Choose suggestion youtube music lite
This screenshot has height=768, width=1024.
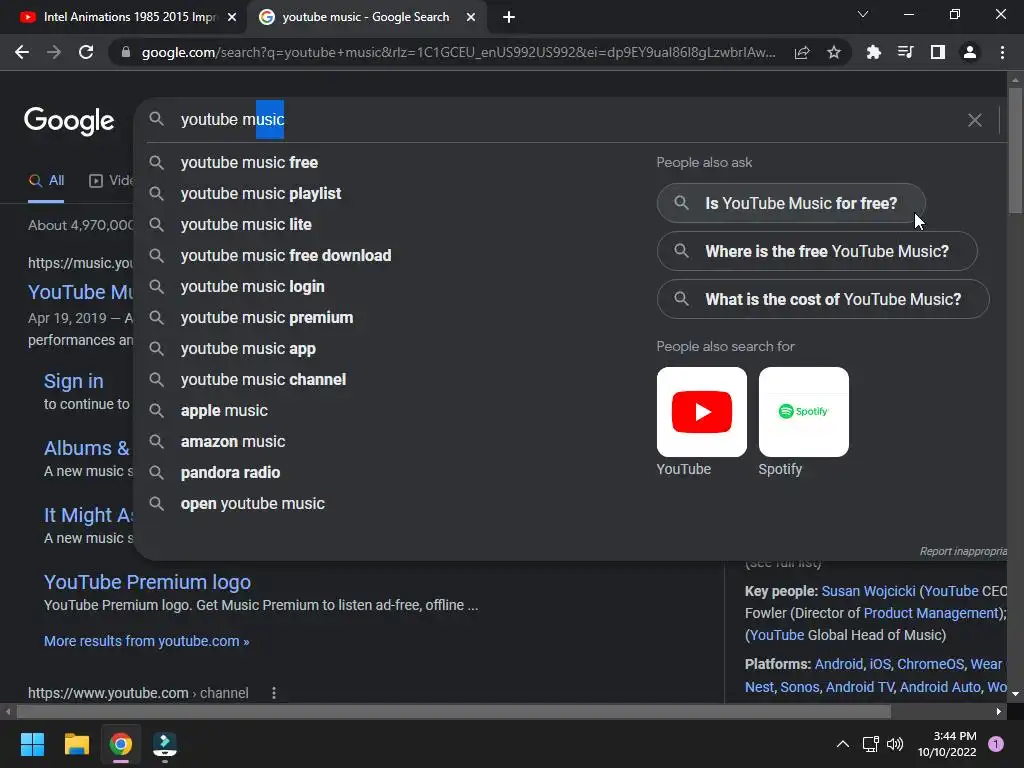246,225
